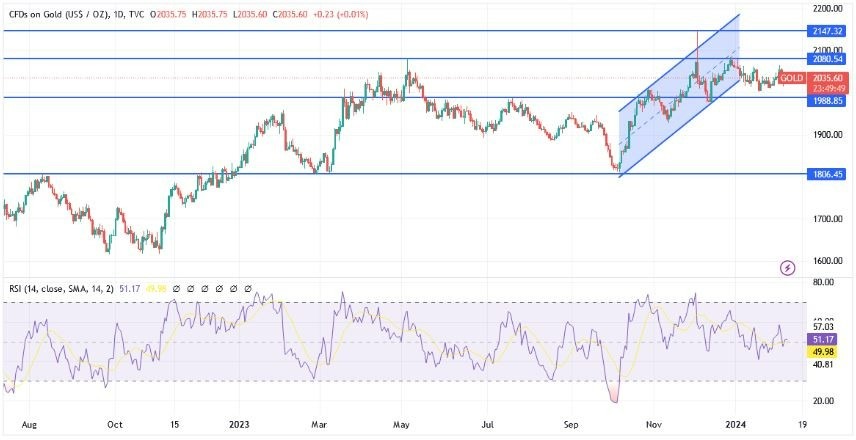Click the countdown timer 23:49:49
This screenshot has height=440, width=856.
[827, 87]
